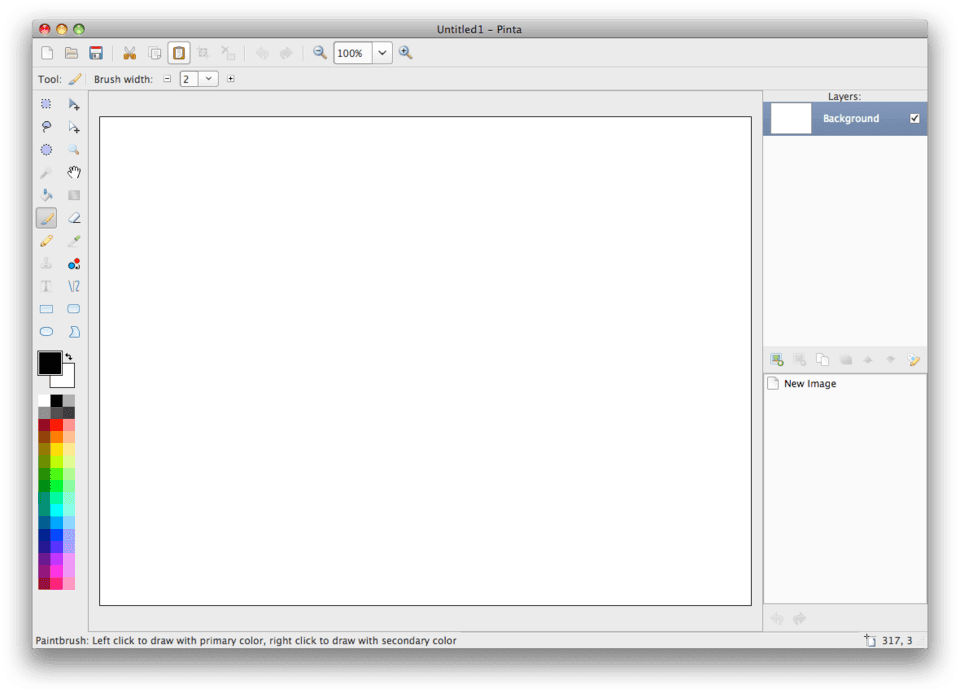Select the Rounded Rectangle tool

pyautogui.click(x=73, y=309)
